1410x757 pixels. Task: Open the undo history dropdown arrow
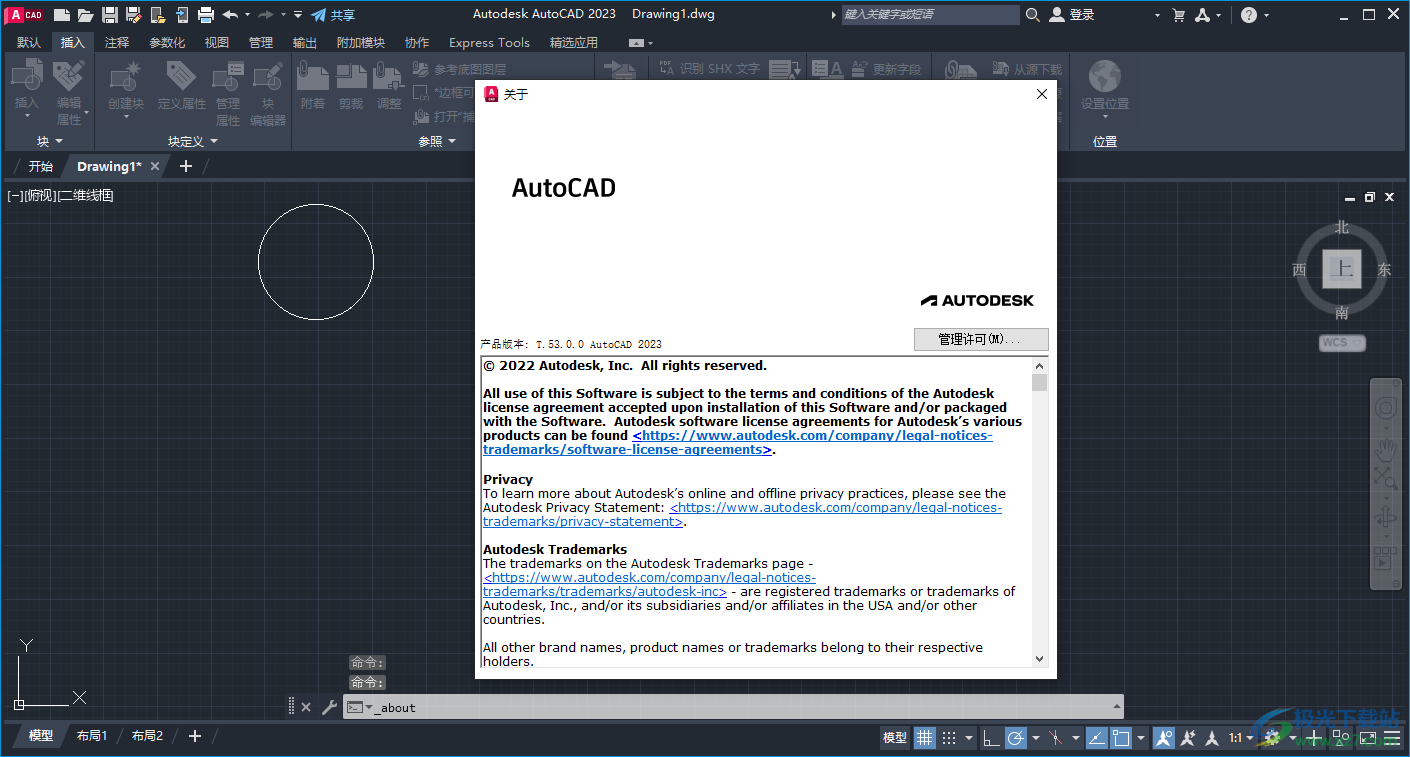[x=246, y=15]
